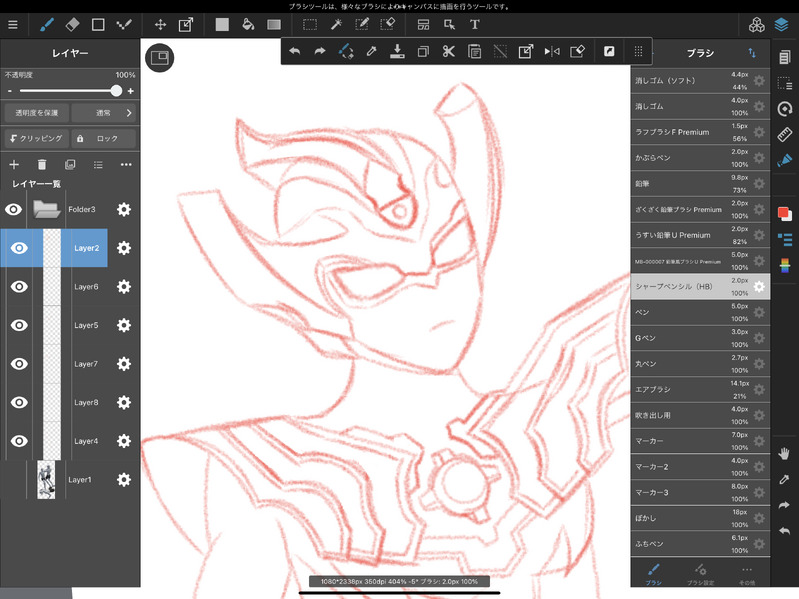
Task: Toggle the ロック lock button
Action: pos(103,139)
